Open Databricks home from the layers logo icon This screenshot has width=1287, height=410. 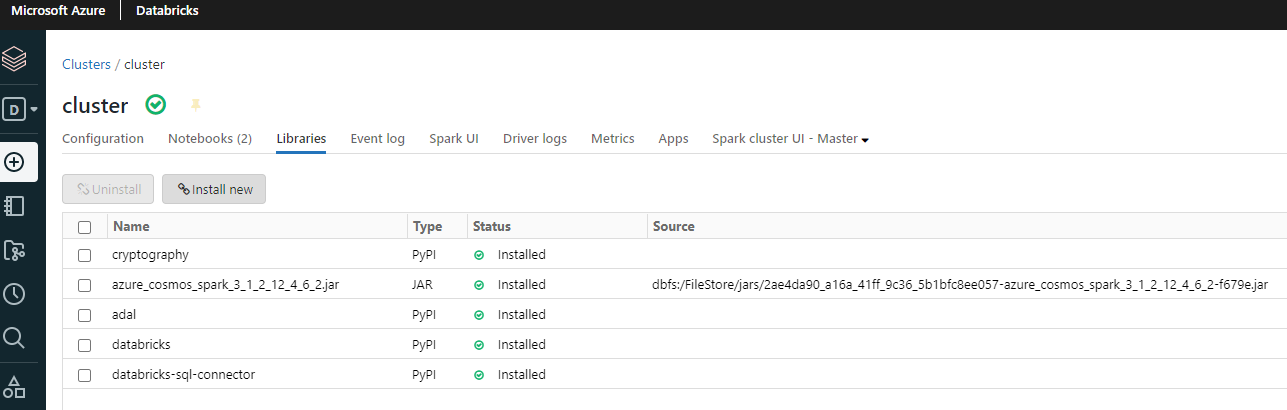[x=14, y=59]
